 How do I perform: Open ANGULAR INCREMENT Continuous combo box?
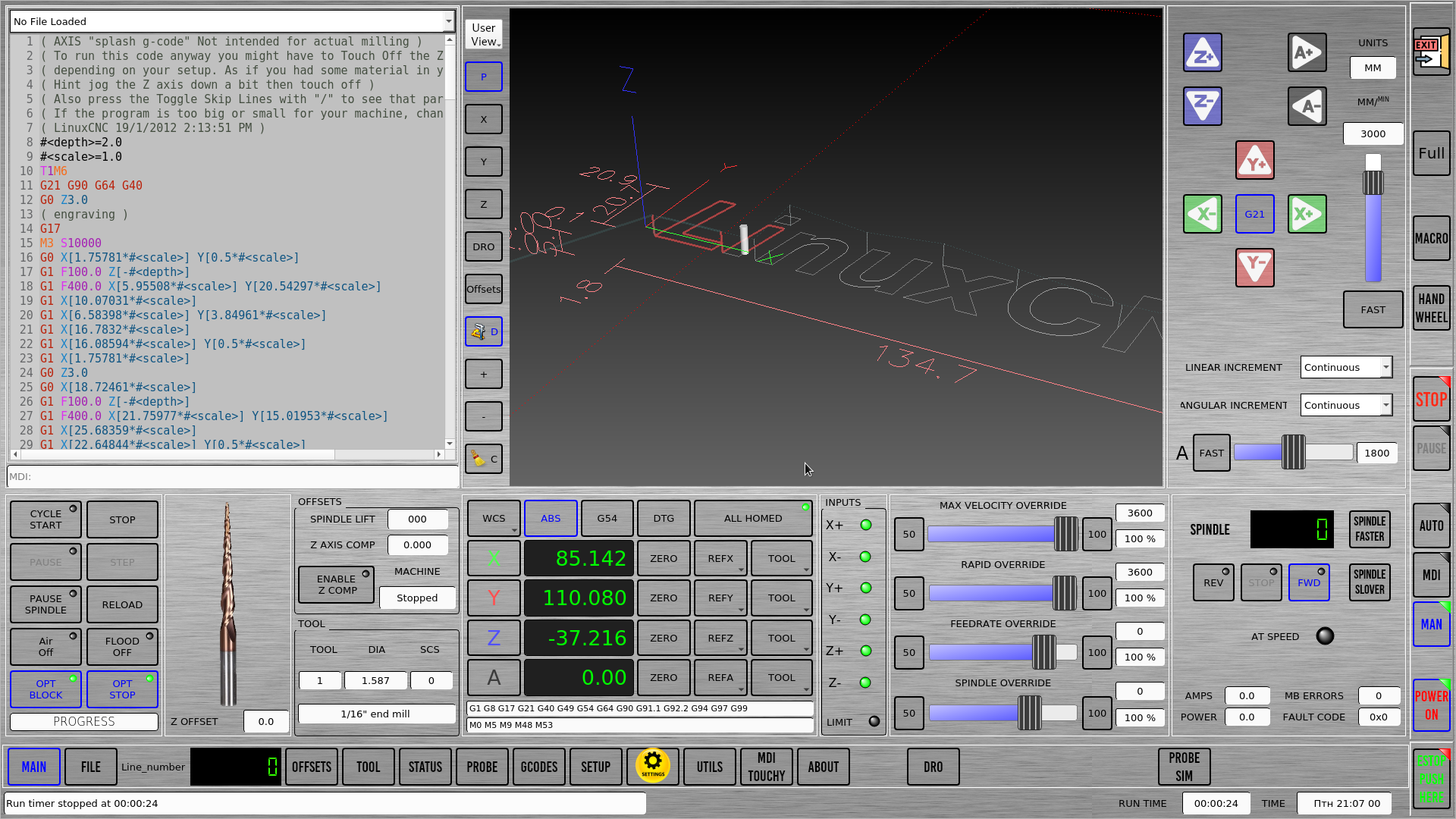(x=1346, y=405)
